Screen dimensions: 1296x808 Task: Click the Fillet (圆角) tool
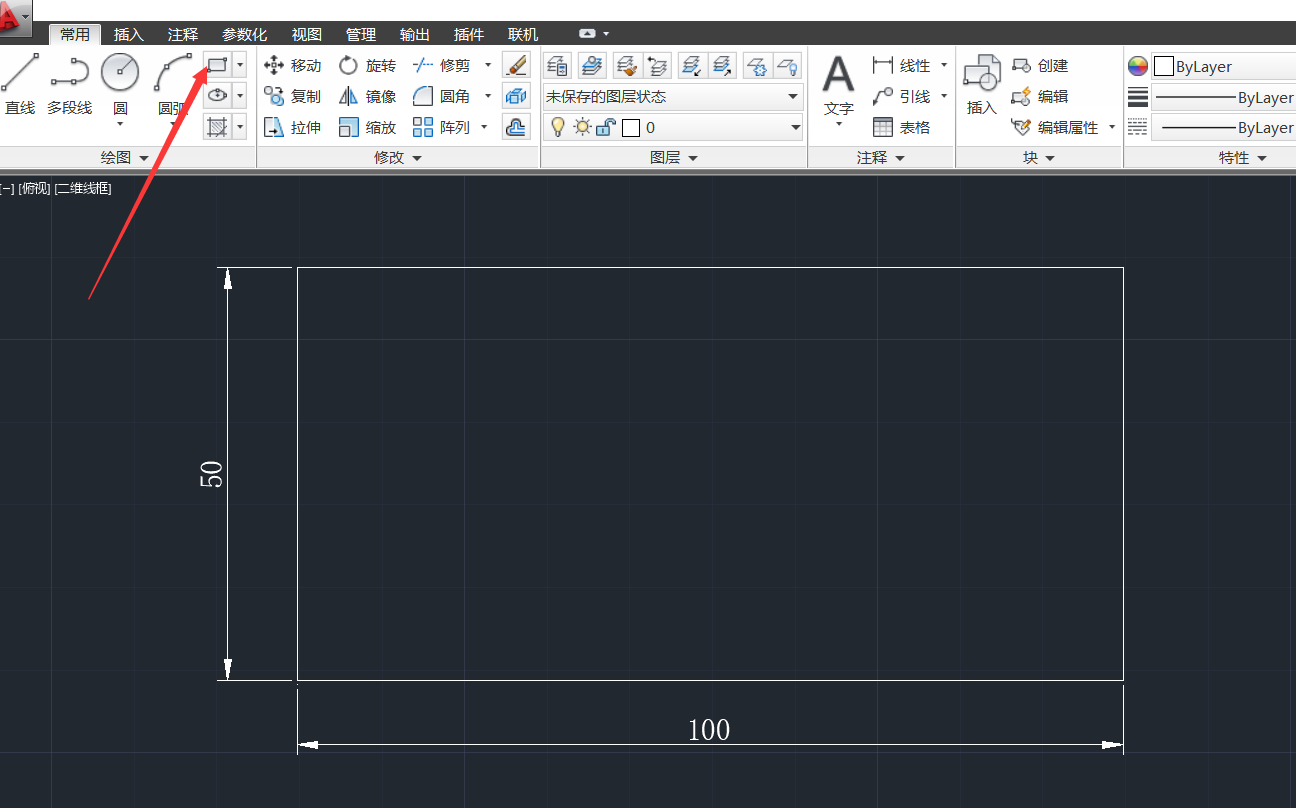[442, 97]
